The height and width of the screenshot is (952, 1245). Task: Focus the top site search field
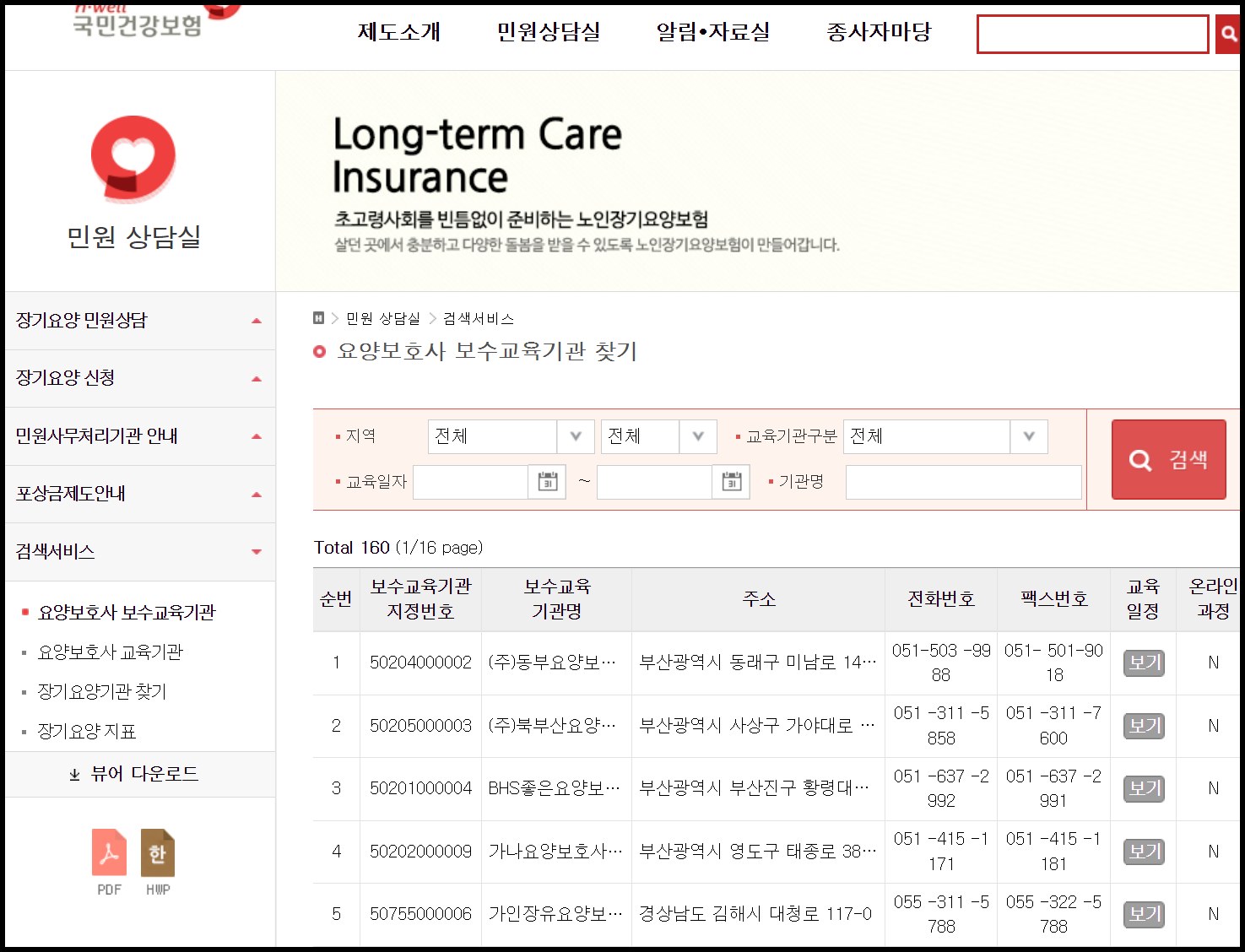tap(1093, 34)
